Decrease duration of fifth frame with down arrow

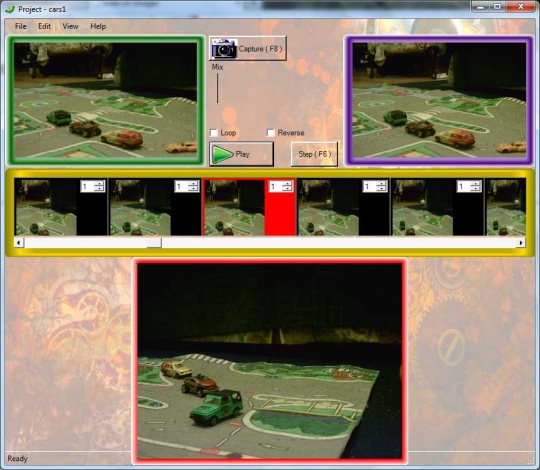(476, 189)
